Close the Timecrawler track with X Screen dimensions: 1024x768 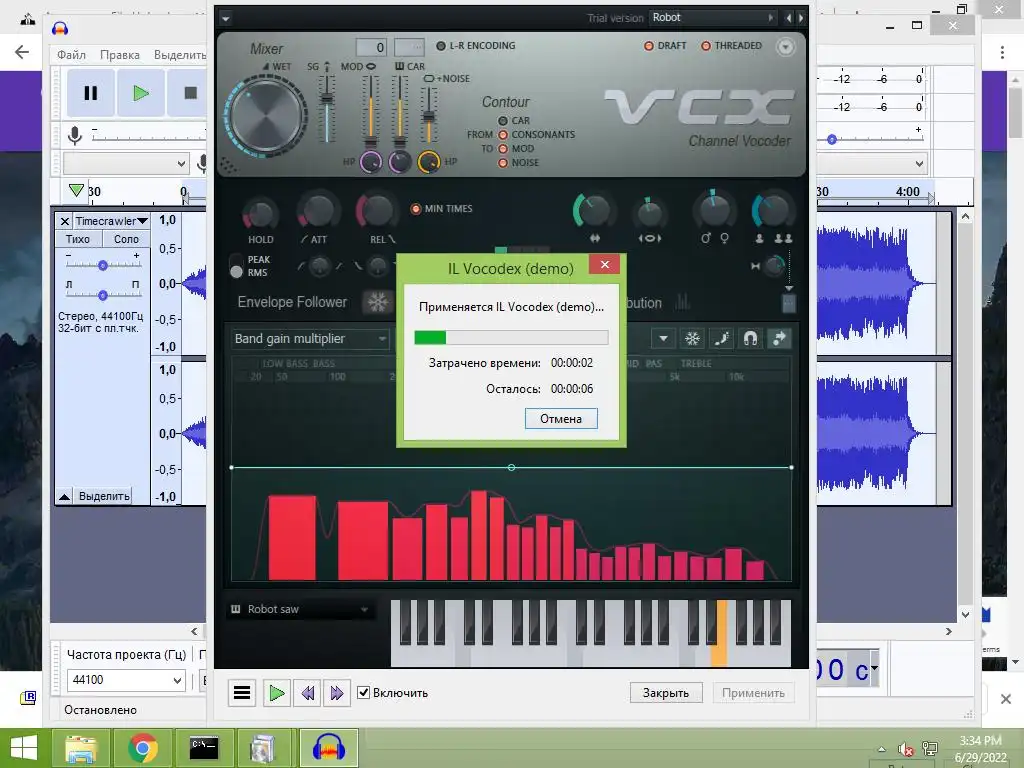pyautogui.click(x=64, y=221)
